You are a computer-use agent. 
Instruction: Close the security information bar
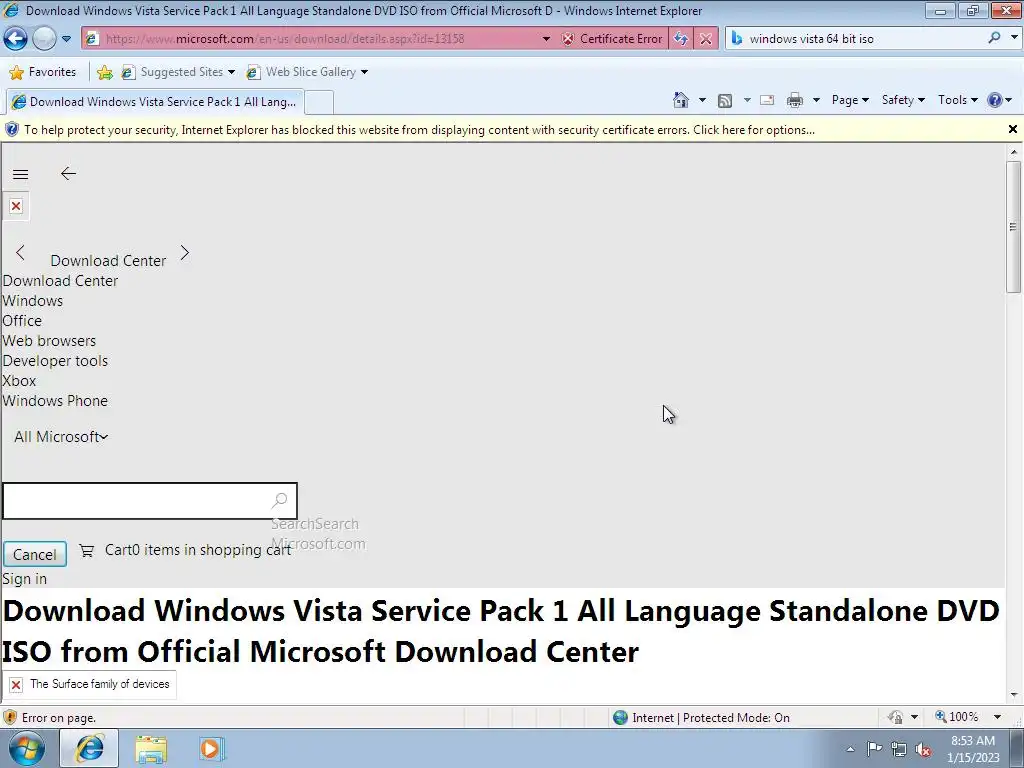(1013, 129)
